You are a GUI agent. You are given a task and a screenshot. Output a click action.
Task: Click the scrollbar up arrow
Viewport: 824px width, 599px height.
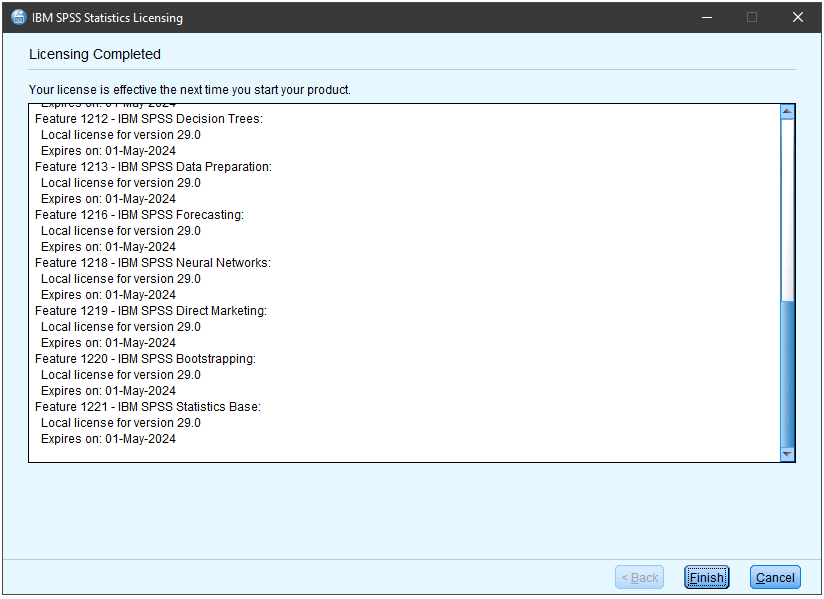[787, 111]
